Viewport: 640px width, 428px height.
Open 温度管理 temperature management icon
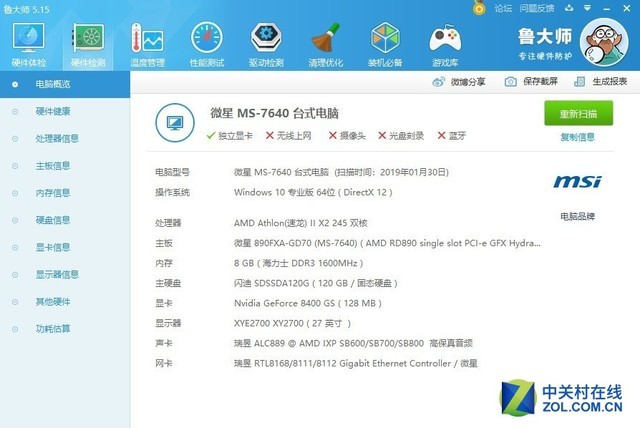point(147,45)
